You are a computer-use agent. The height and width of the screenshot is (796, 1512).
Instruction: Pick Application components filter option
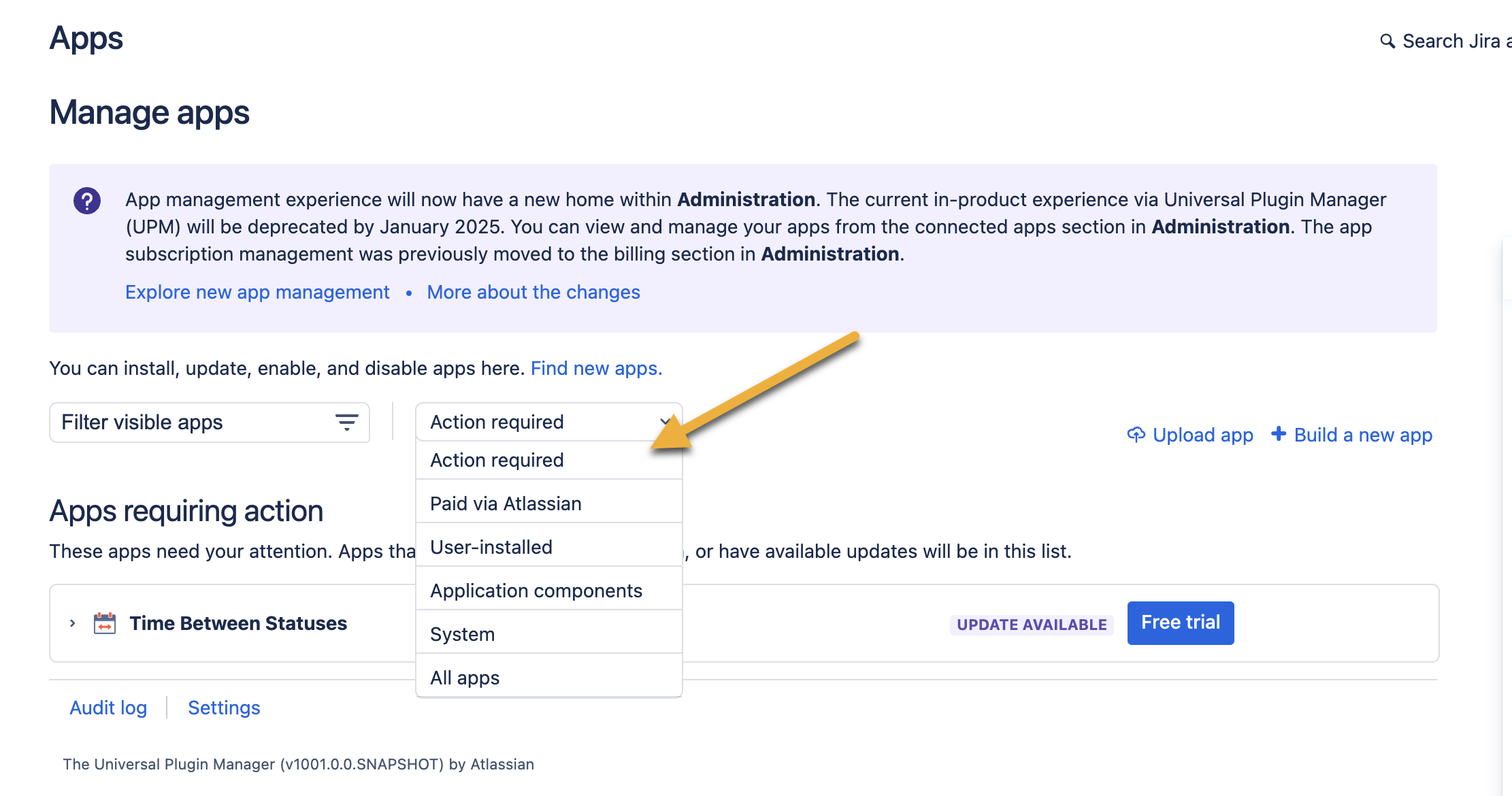536,591
